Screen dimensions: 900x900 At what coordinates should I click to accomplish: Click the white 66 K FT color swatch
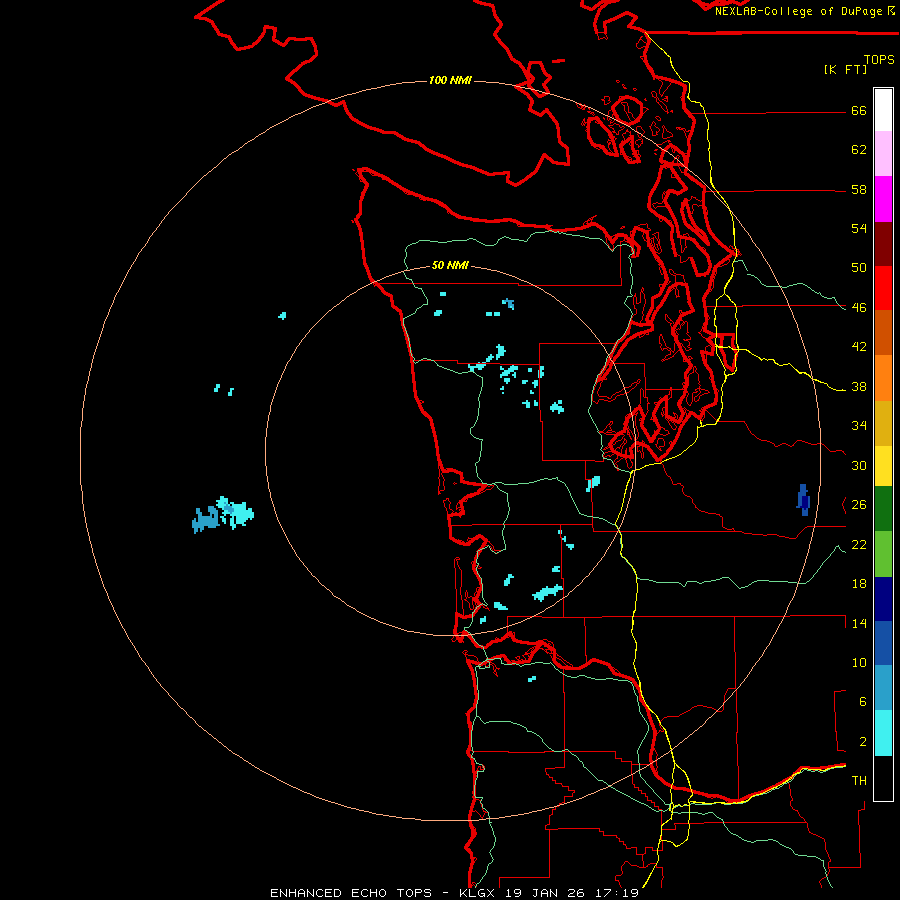pyautogui.click(x=883, y=110)
